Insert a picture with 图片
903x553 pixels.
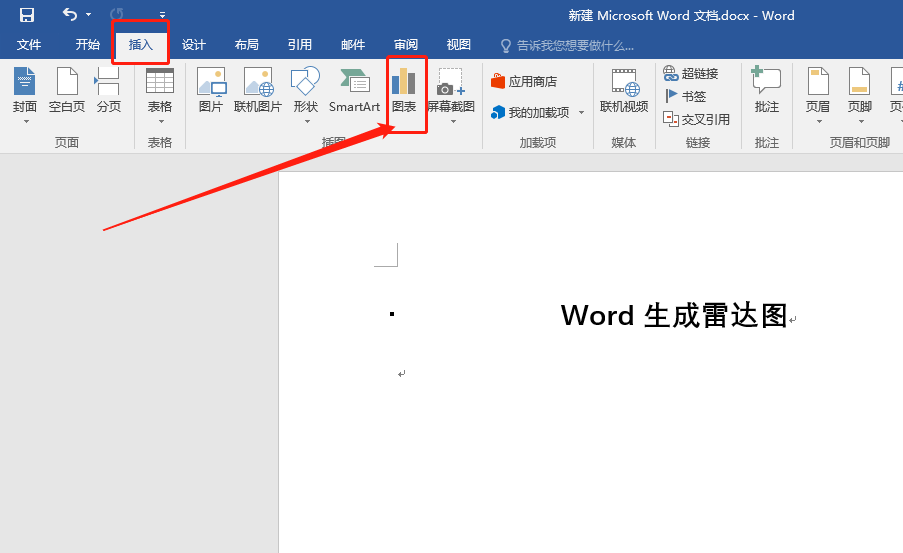click(x=211, y=90)
